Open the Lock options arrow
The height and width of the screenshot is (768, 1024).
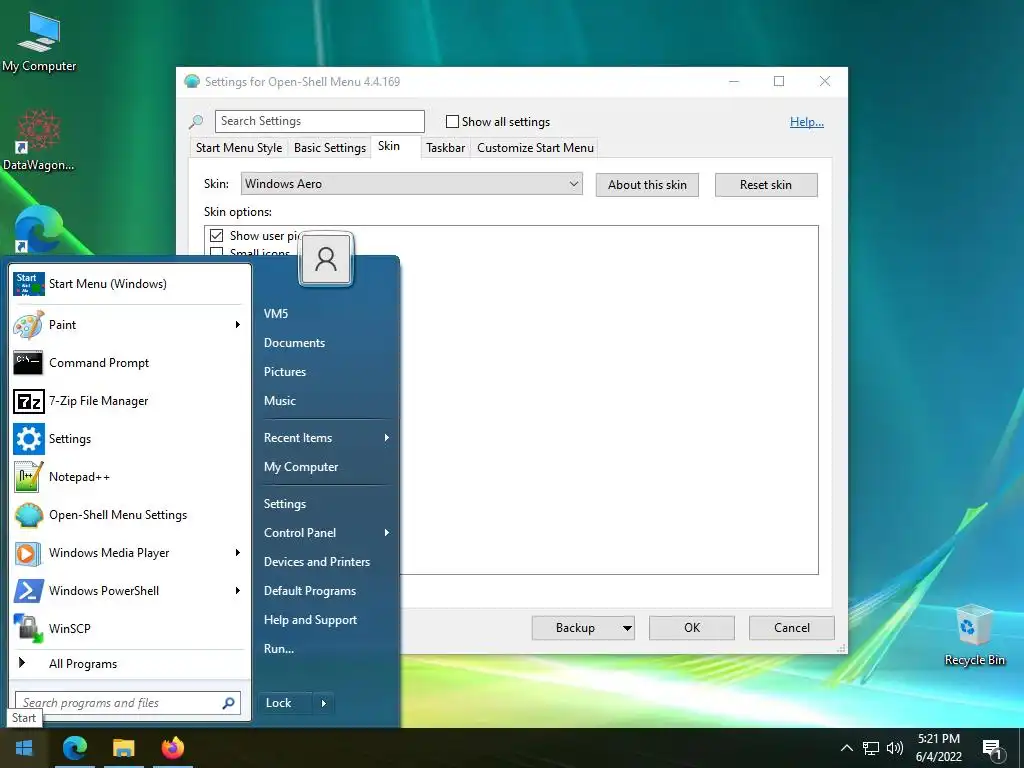[x=323, y=703]
